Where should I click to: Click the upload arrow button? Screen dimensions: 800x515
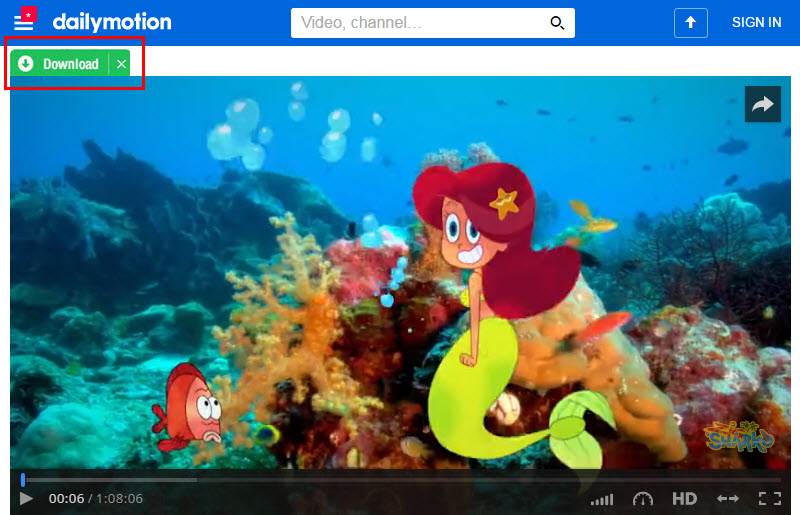[690, 23]
